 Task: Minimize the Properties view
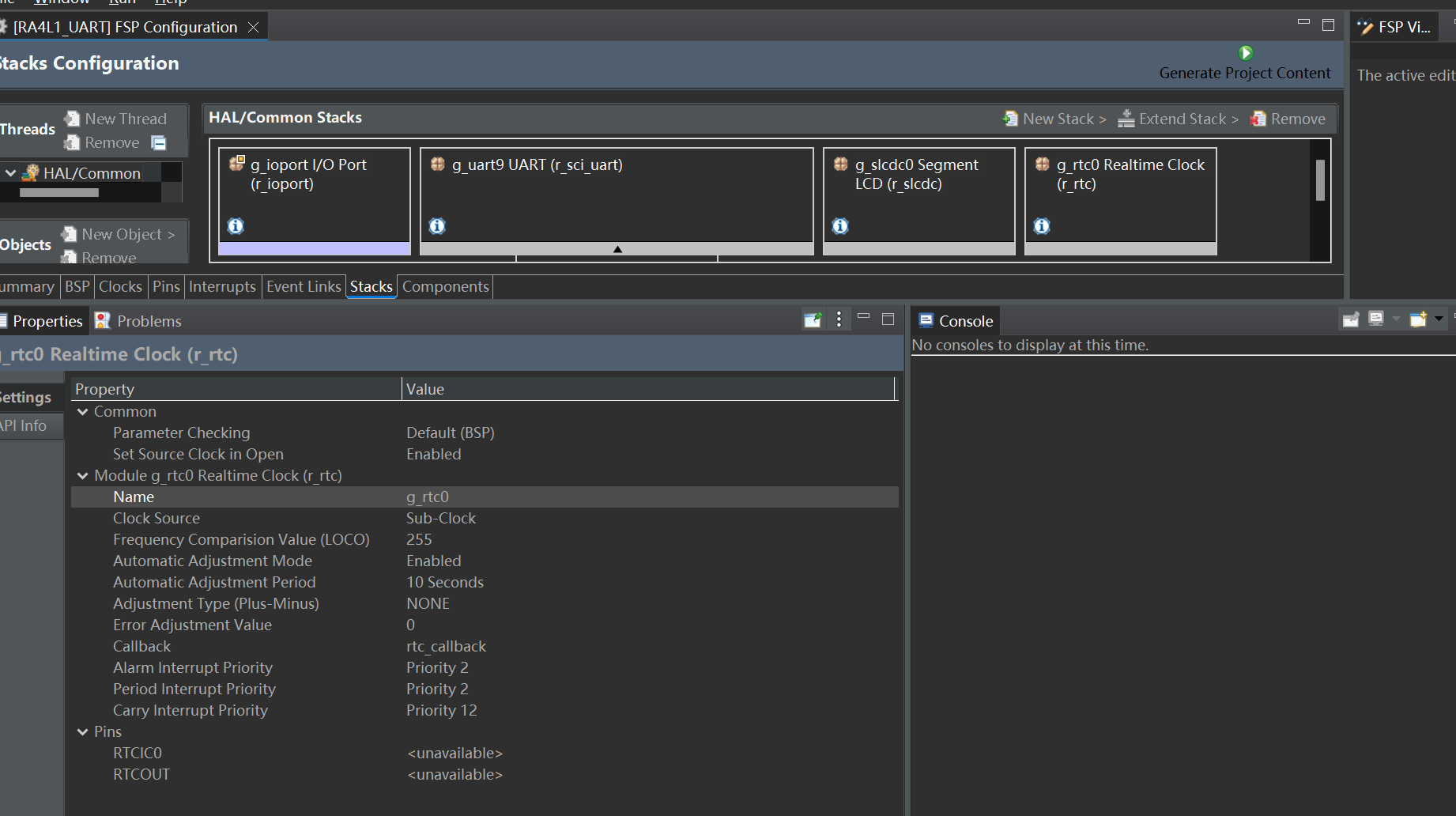tap(863, 317)
